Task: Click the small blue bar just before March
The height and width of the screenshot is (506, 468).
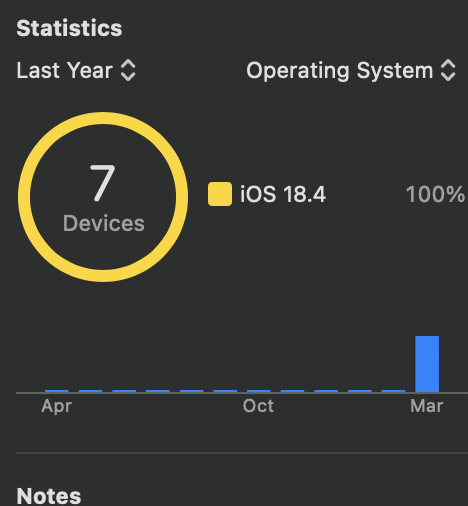Action: coord(393,391)
